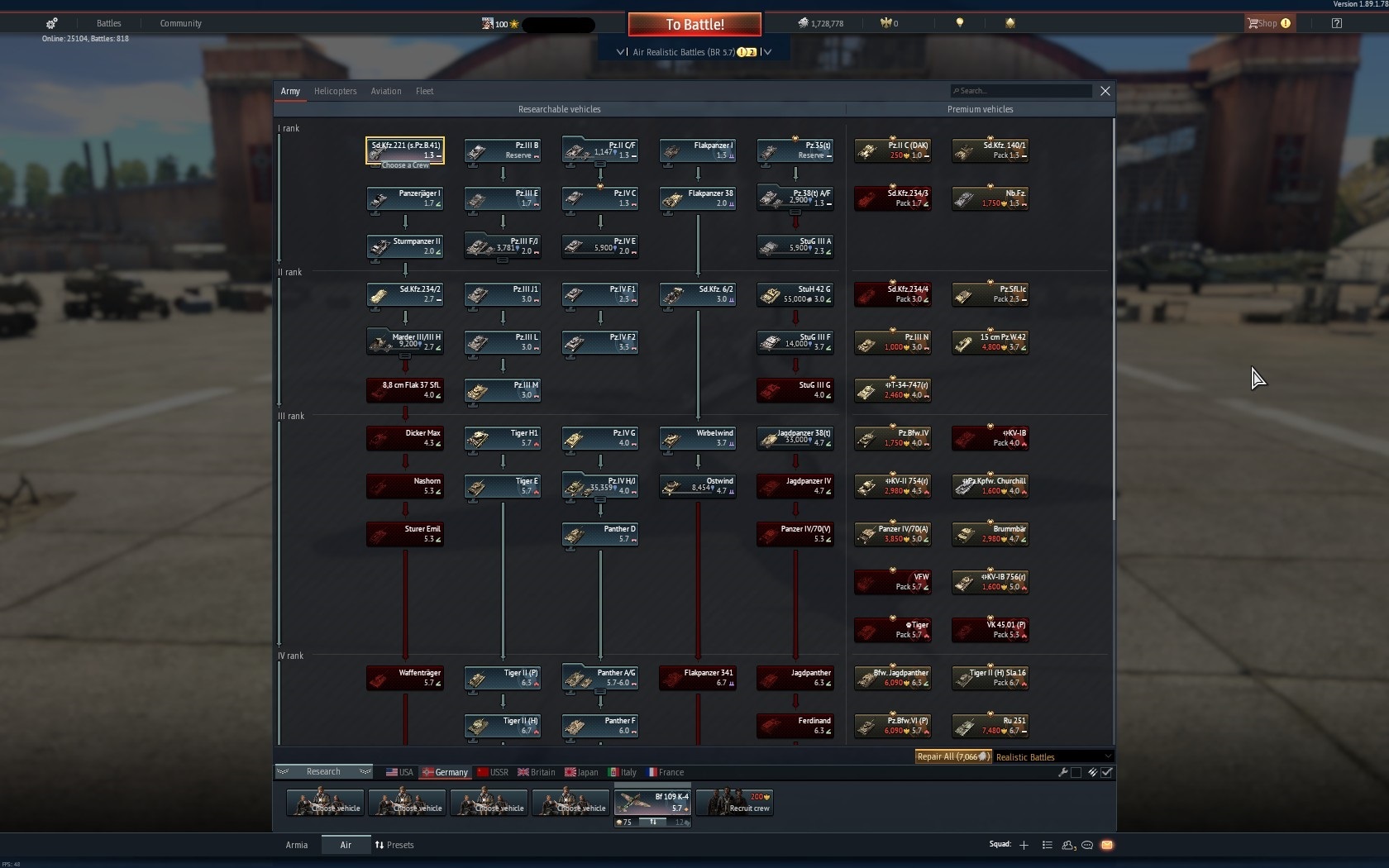Image resolution: width=1389 pixels, height=868 pixels.
Task: Click the light bulb research points icon
Action: coord(960,23)
